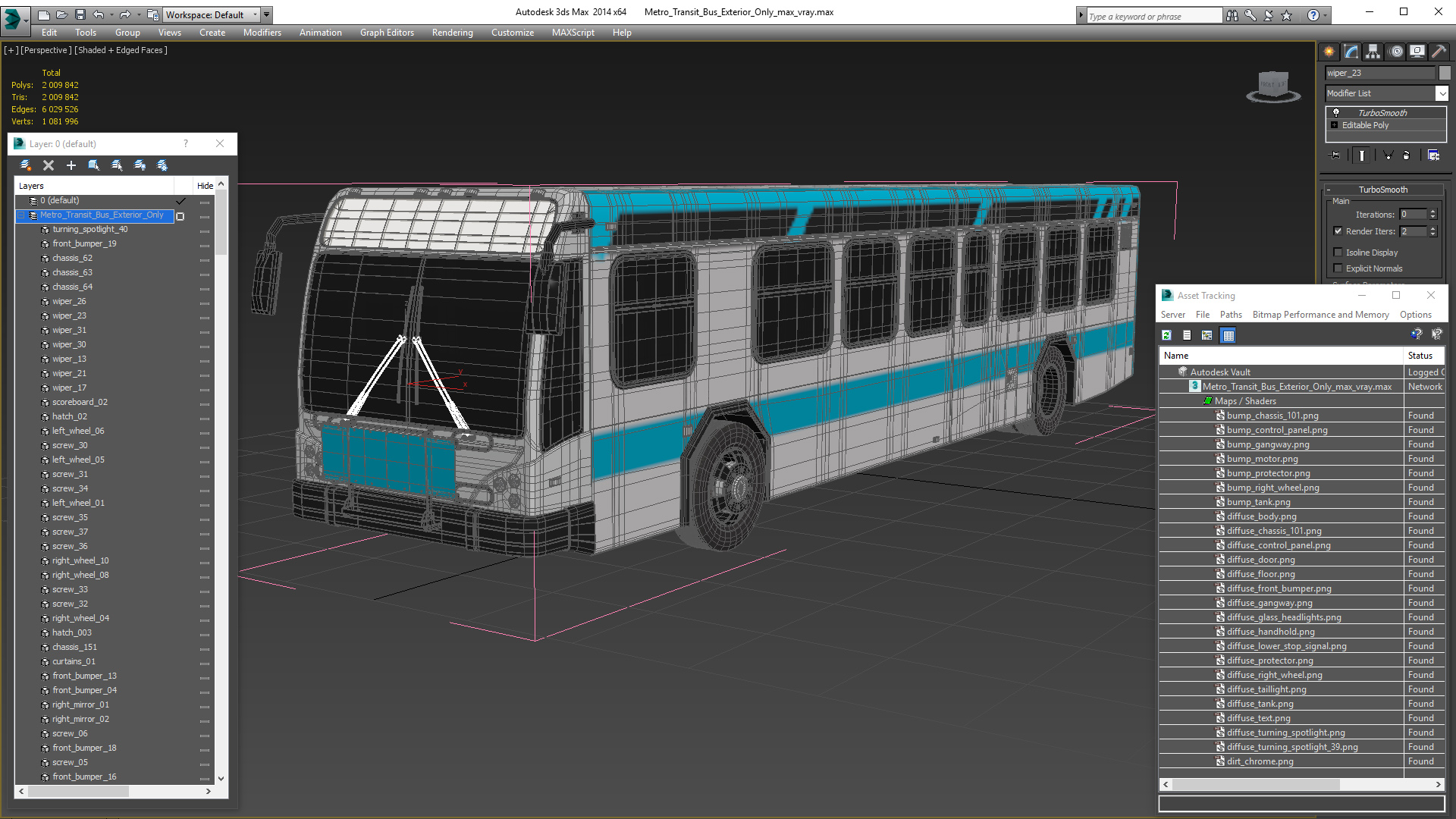Switch to the Utilities hammer panel
Screen dimensions: 1456x819
click(1439, 52)
